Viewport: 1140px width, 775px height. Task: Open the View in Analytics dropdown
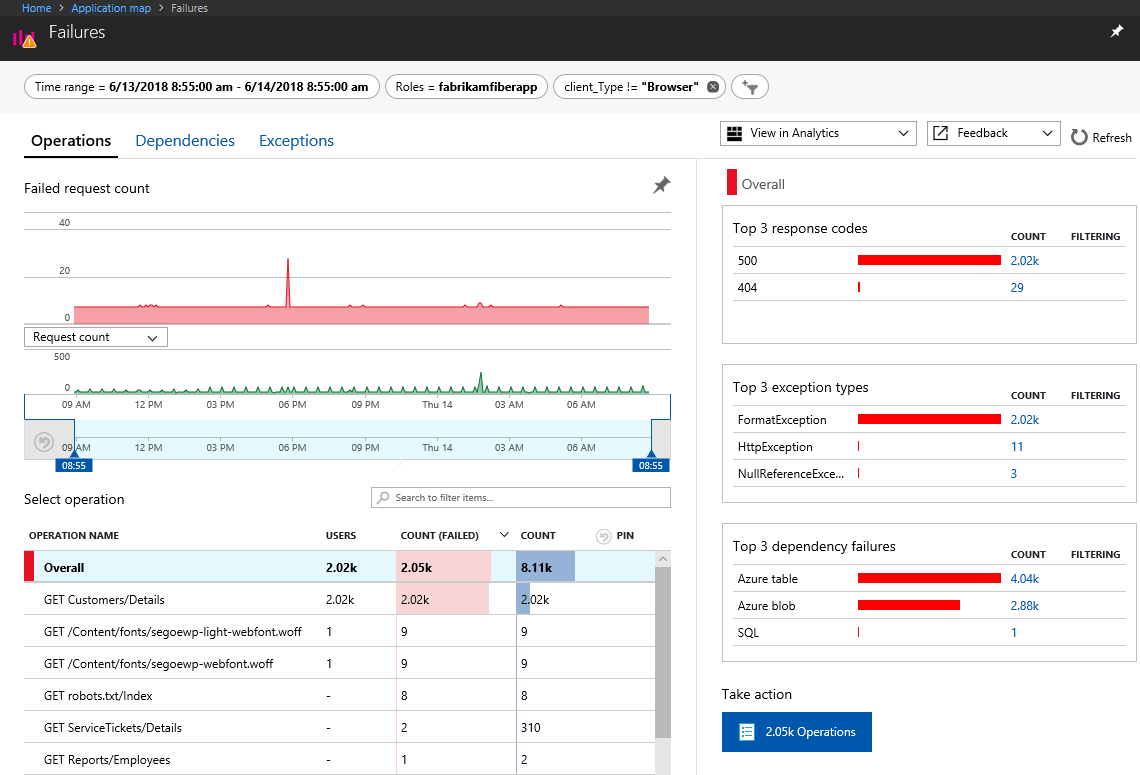point(817,133)
